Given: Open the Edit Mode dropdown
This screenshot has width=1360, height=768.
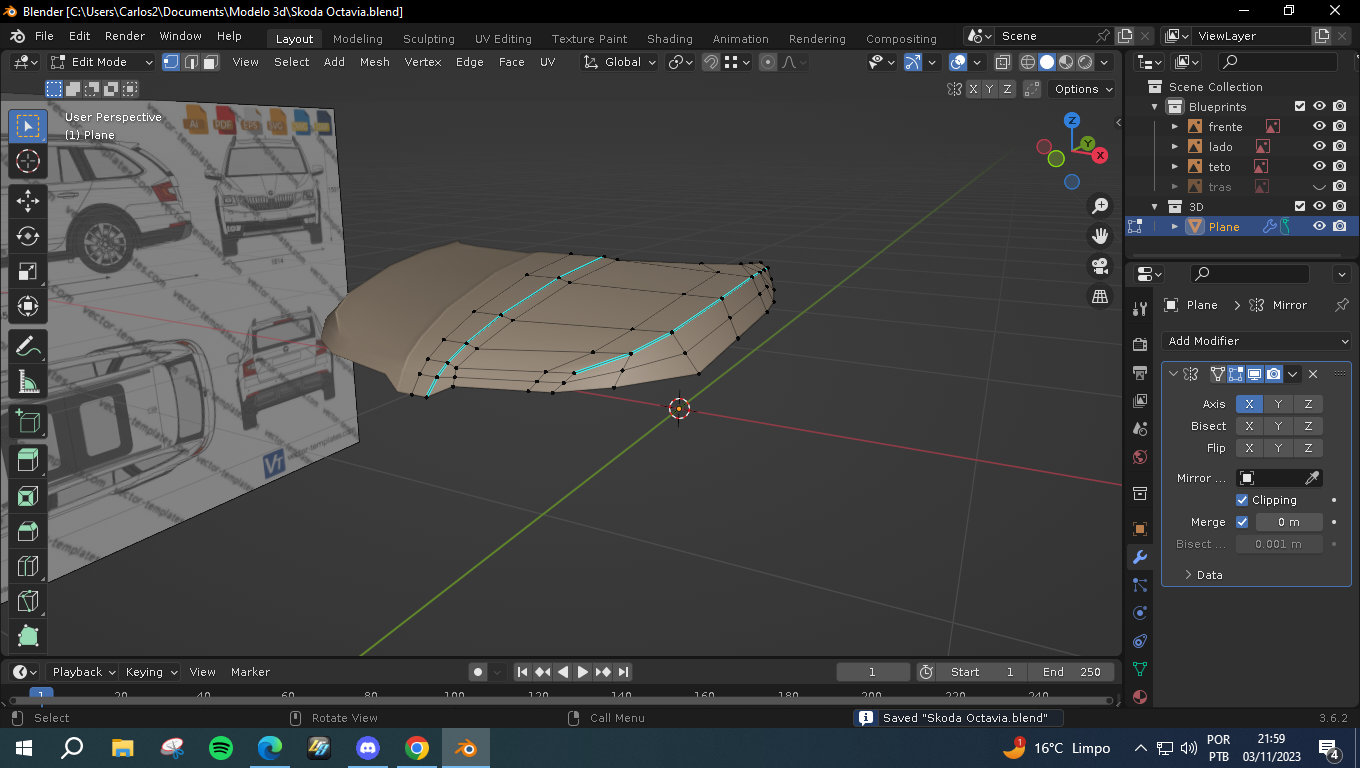Looking at the screenshot, I should tap(102, 62).
